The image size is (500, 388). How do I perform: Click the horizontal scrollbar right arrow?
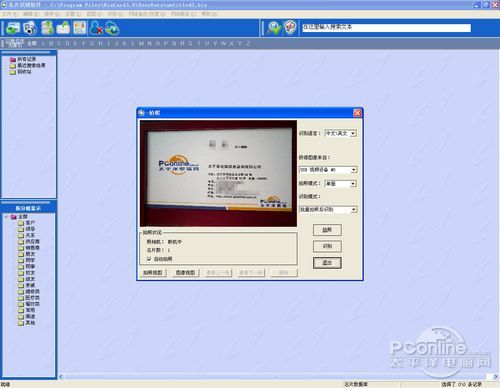496,377
